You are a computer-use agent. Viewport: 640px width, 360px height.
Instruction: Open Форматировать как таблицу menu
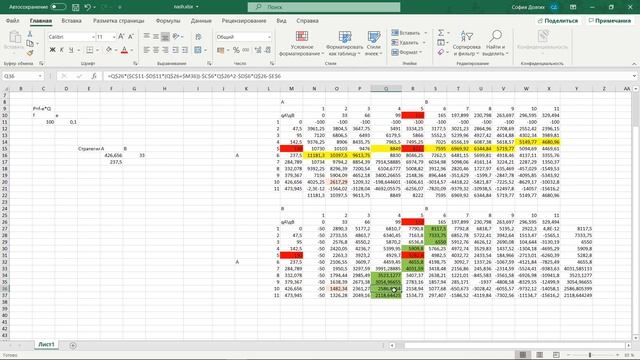pos(344,43)
